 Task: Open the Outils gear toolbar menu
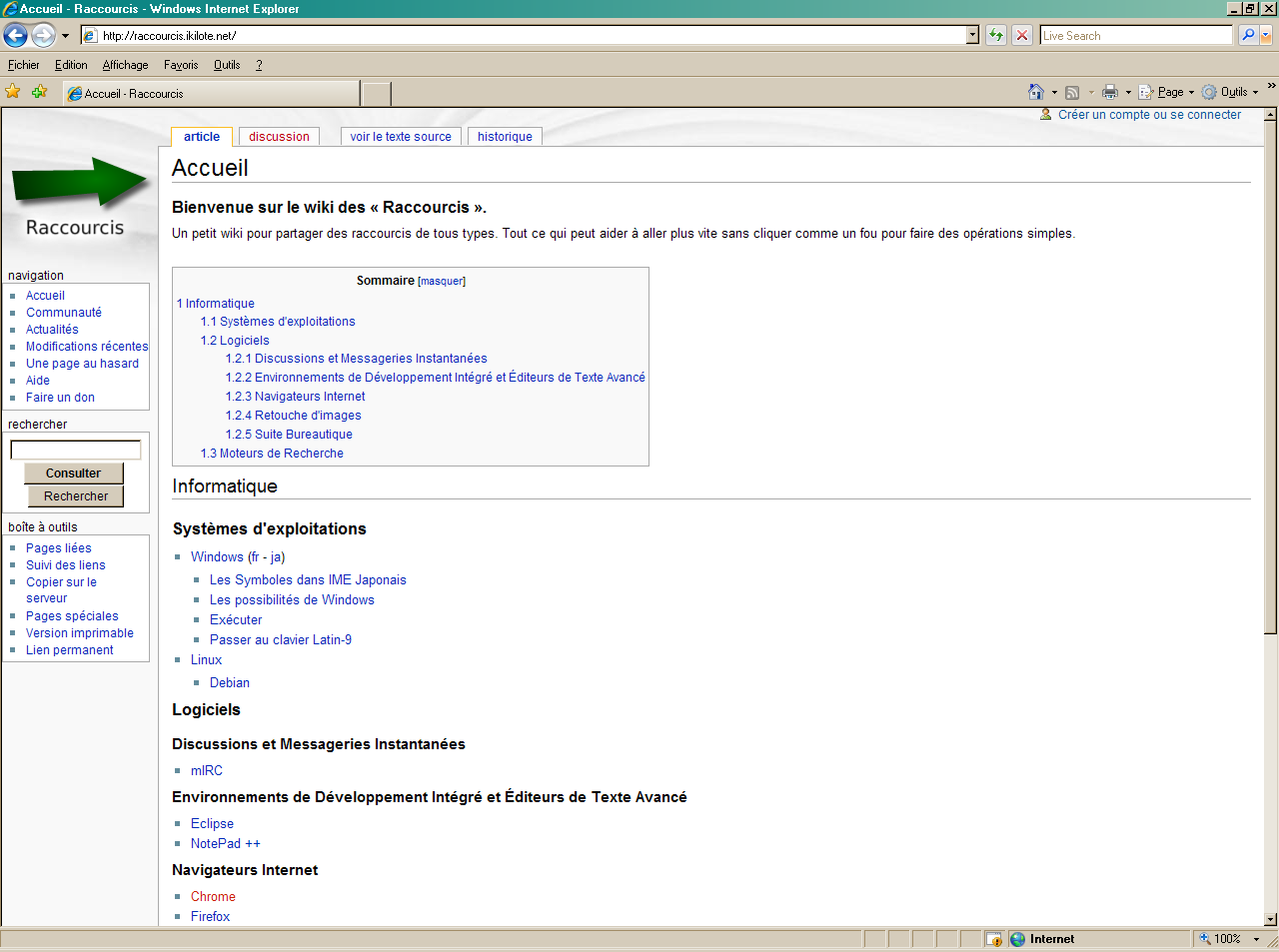click(x=1230, y=92)
